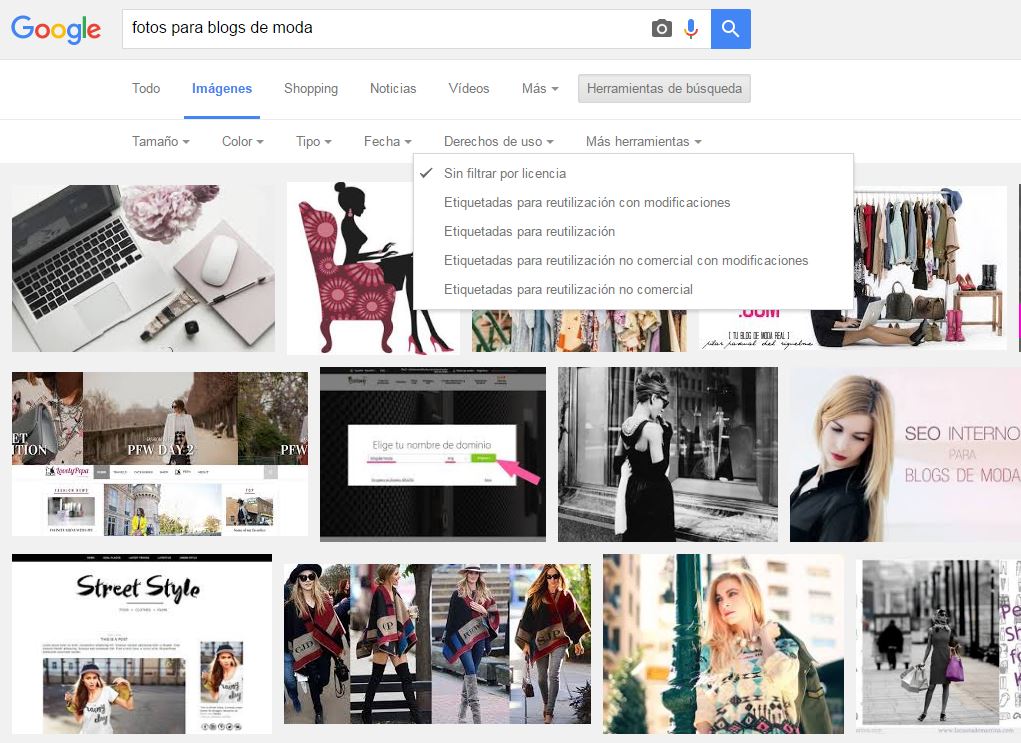Open the Color filter dropdown

pyautogui.click(x=242, y=141)
